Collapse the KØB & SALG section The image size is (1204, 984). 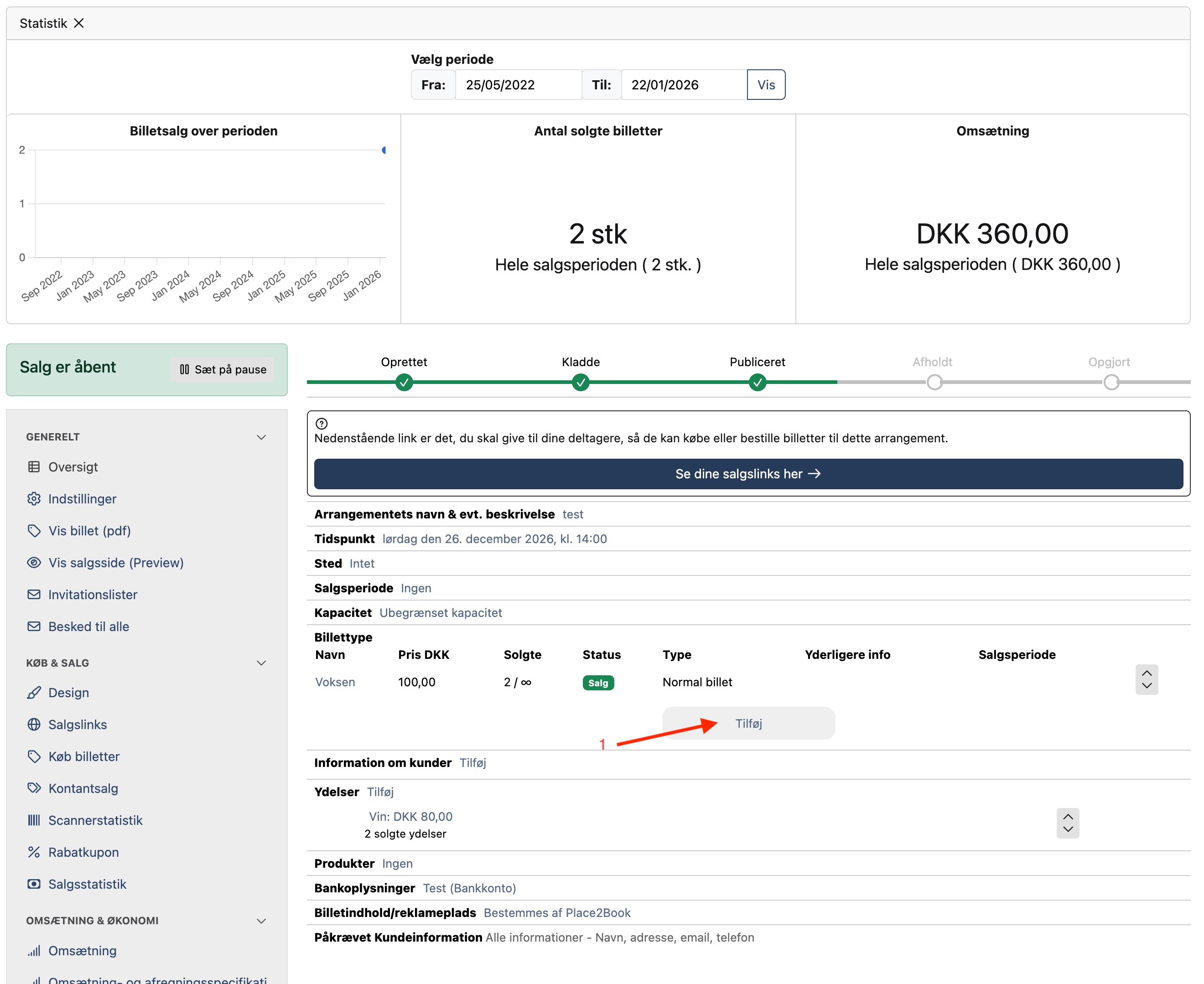pos(261,663)
